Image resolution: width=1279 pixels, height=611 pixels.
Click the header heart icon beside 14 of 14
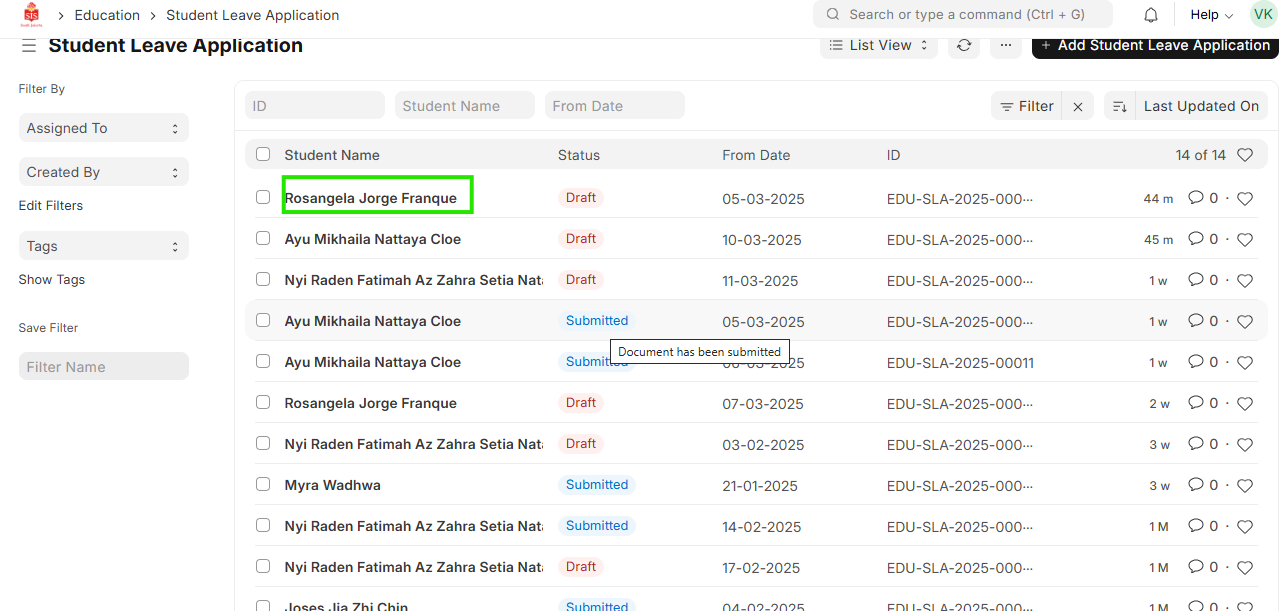pyautogui.click(x=1245, y=155)
